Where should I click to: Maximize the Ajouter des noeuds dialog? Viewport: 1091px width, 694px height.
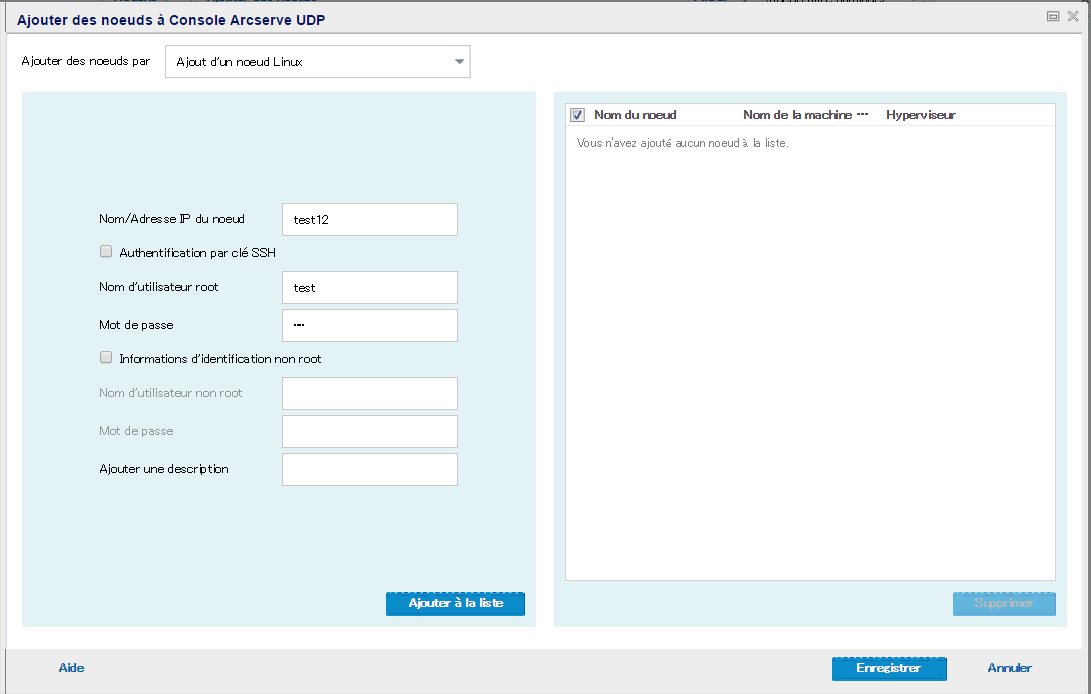pos(1053,16)
